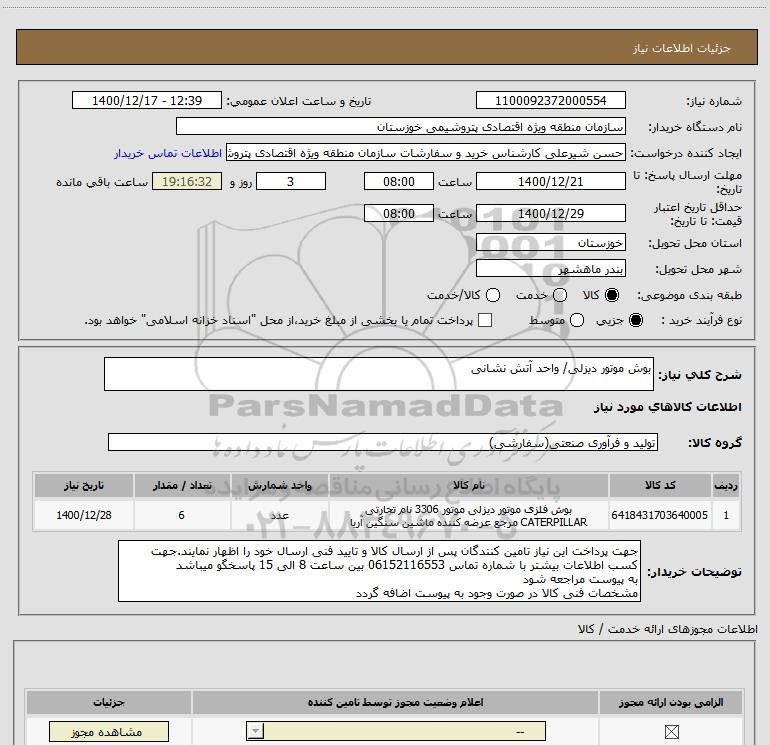Click the row number cell 1
Viewport: 770px width, 745px height.
tap(726, 515)
